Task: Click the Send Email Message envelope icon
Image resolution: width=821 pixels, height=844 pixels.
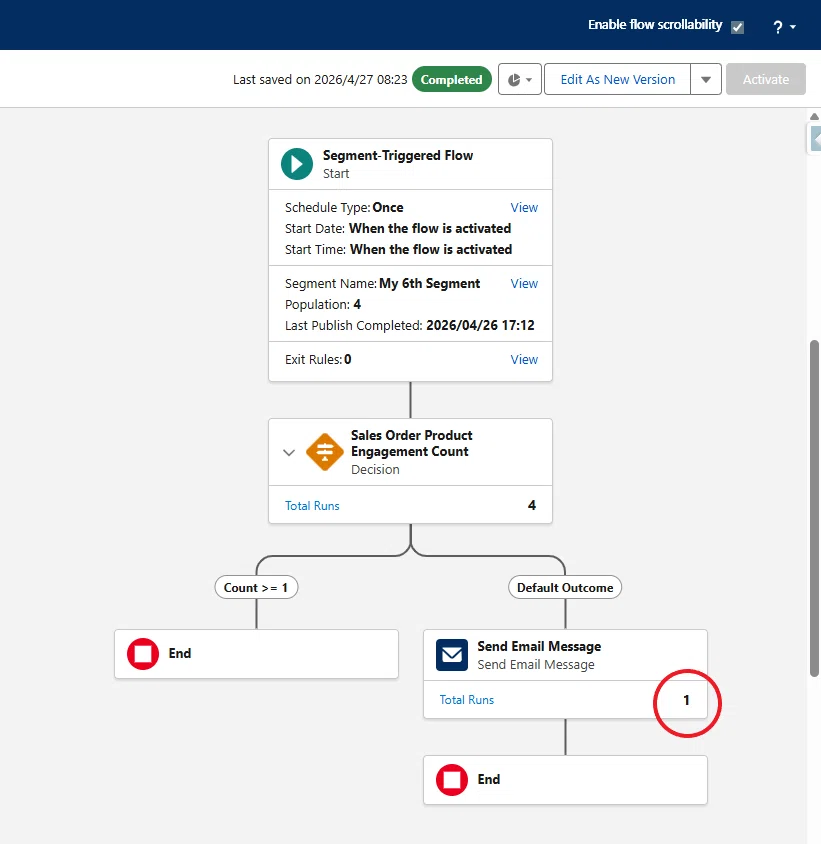Action: (x=452, y=655)
